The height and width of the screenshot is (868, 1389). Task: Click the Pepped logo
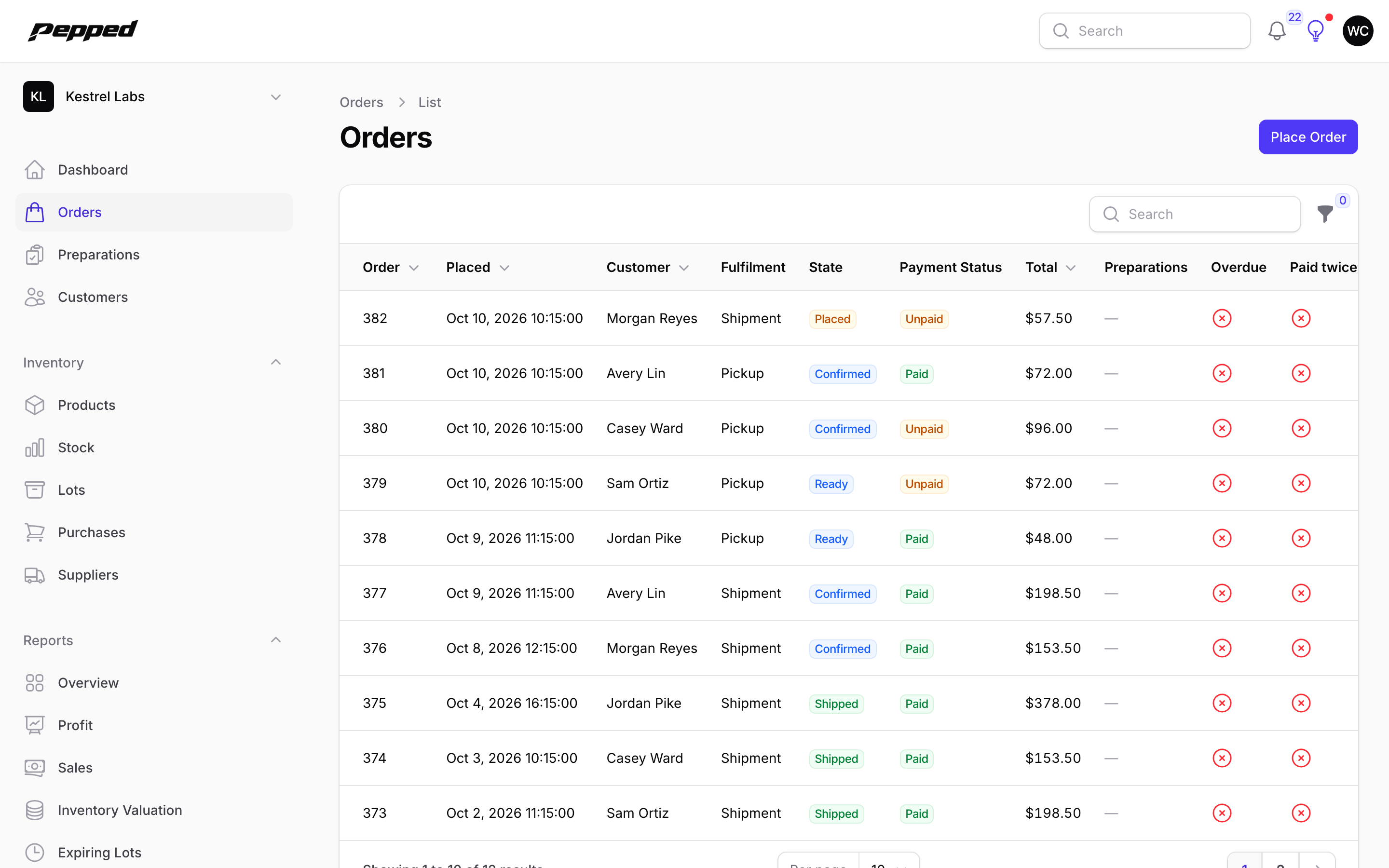[83, 31]
